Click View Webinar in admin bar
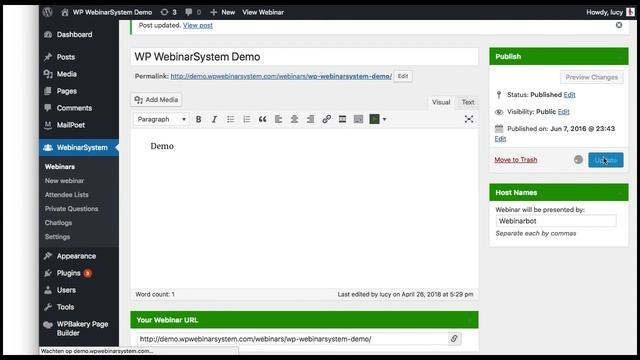This screenshot has width=640, height=360. point(263,12)
